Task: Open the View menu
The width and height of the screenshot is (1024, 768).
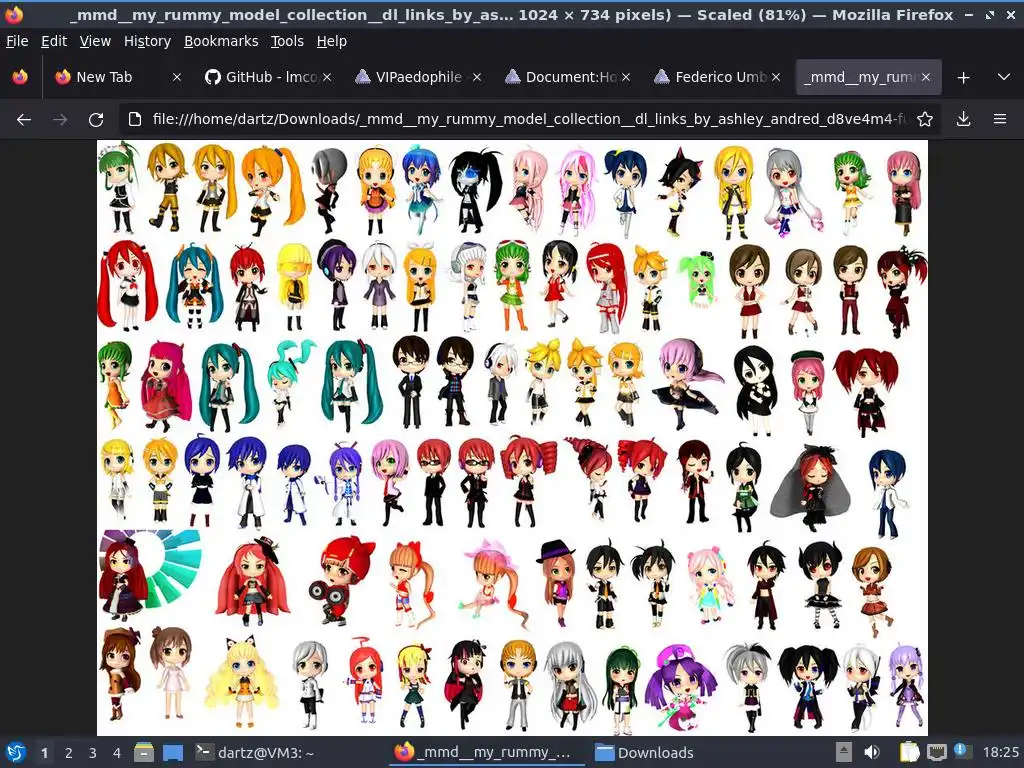Action: pos(95,41)
